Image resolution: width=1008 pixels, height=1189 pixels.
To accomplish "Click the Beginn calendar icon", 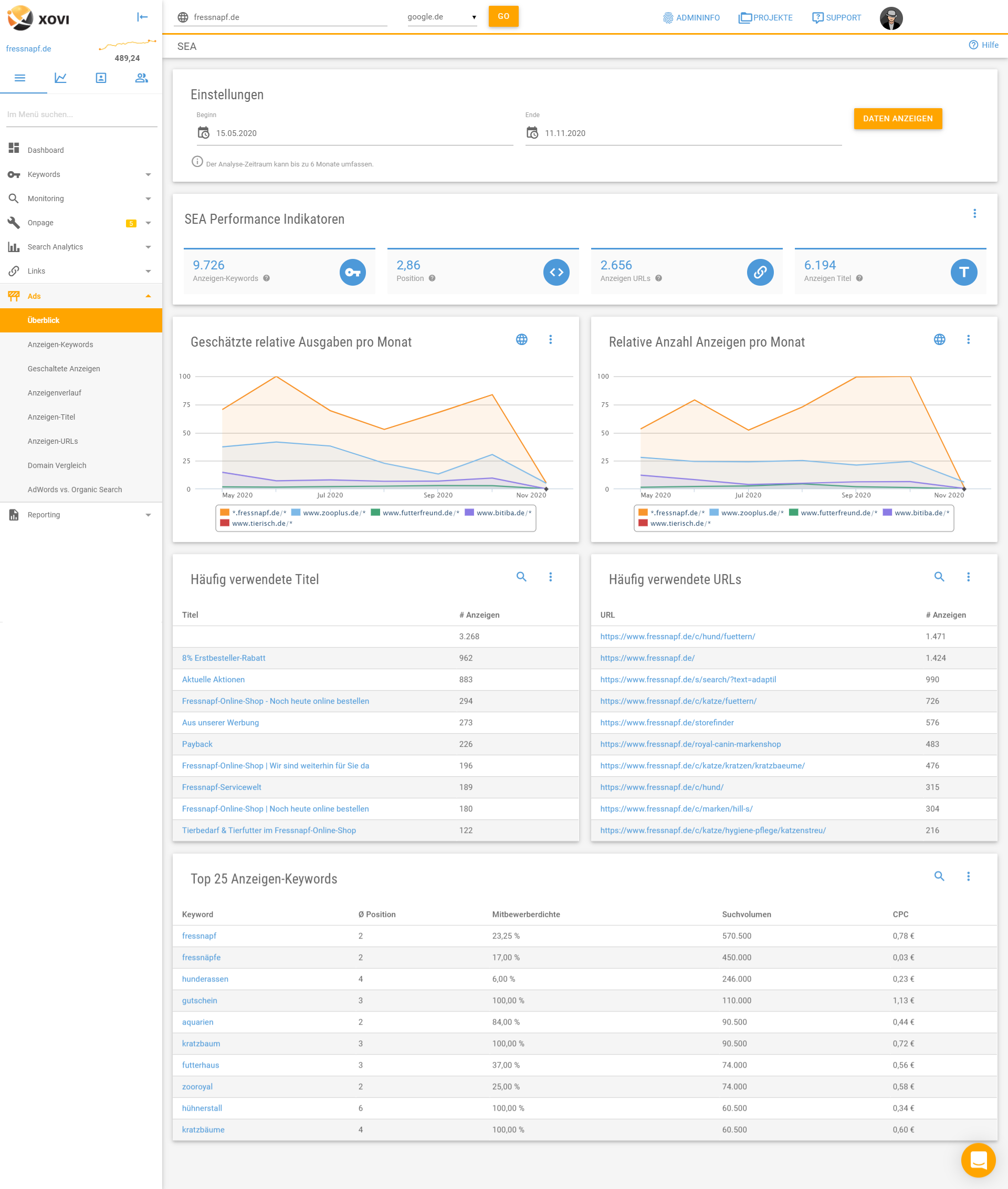I will [203, 133].
